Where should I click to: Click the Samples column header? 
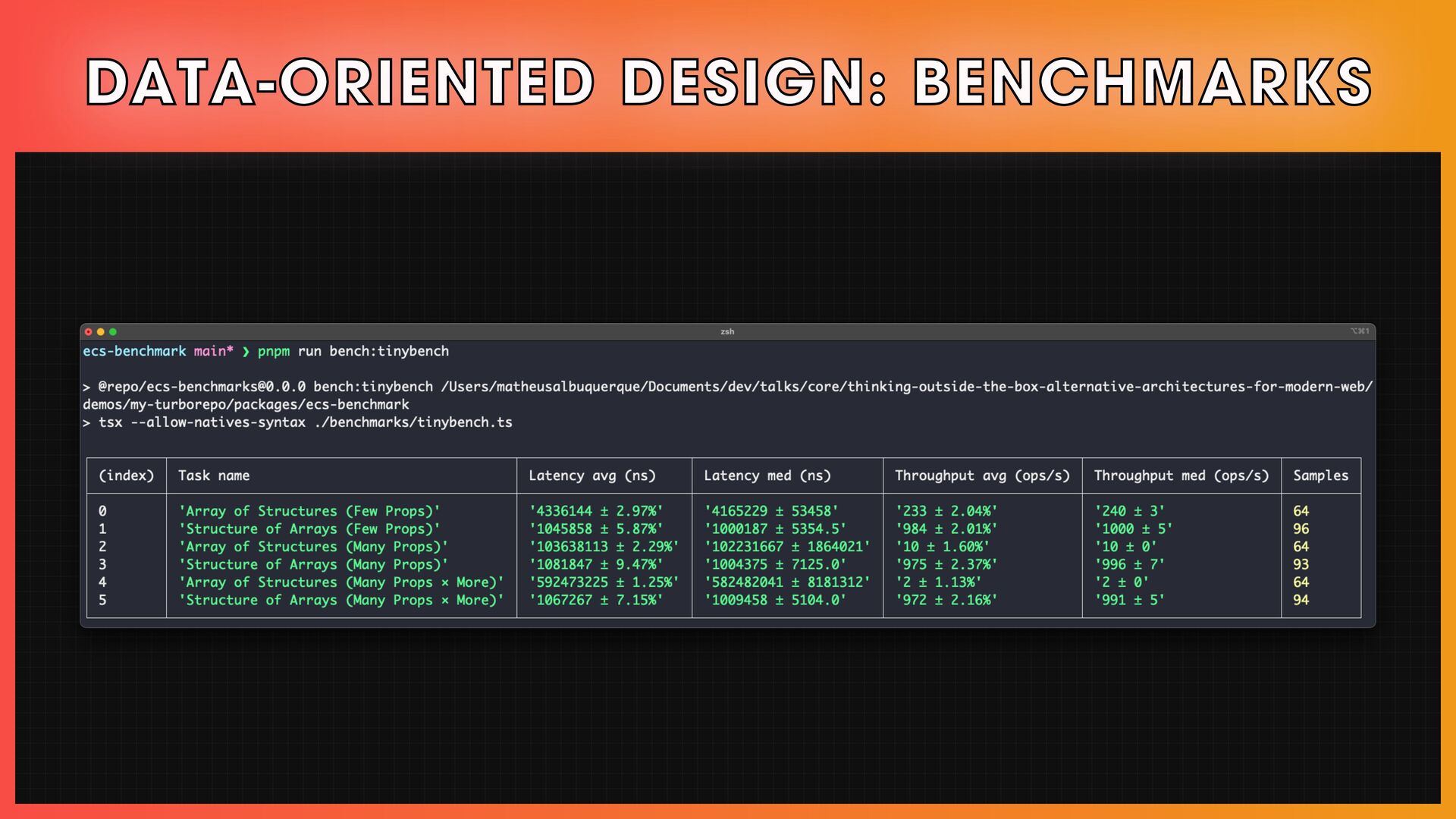(1320, 475)
